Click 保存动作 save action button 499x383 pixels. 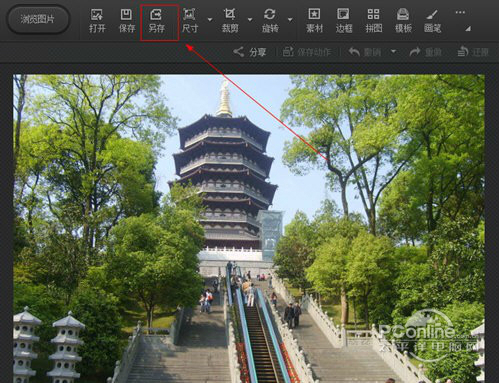[307, 52]
